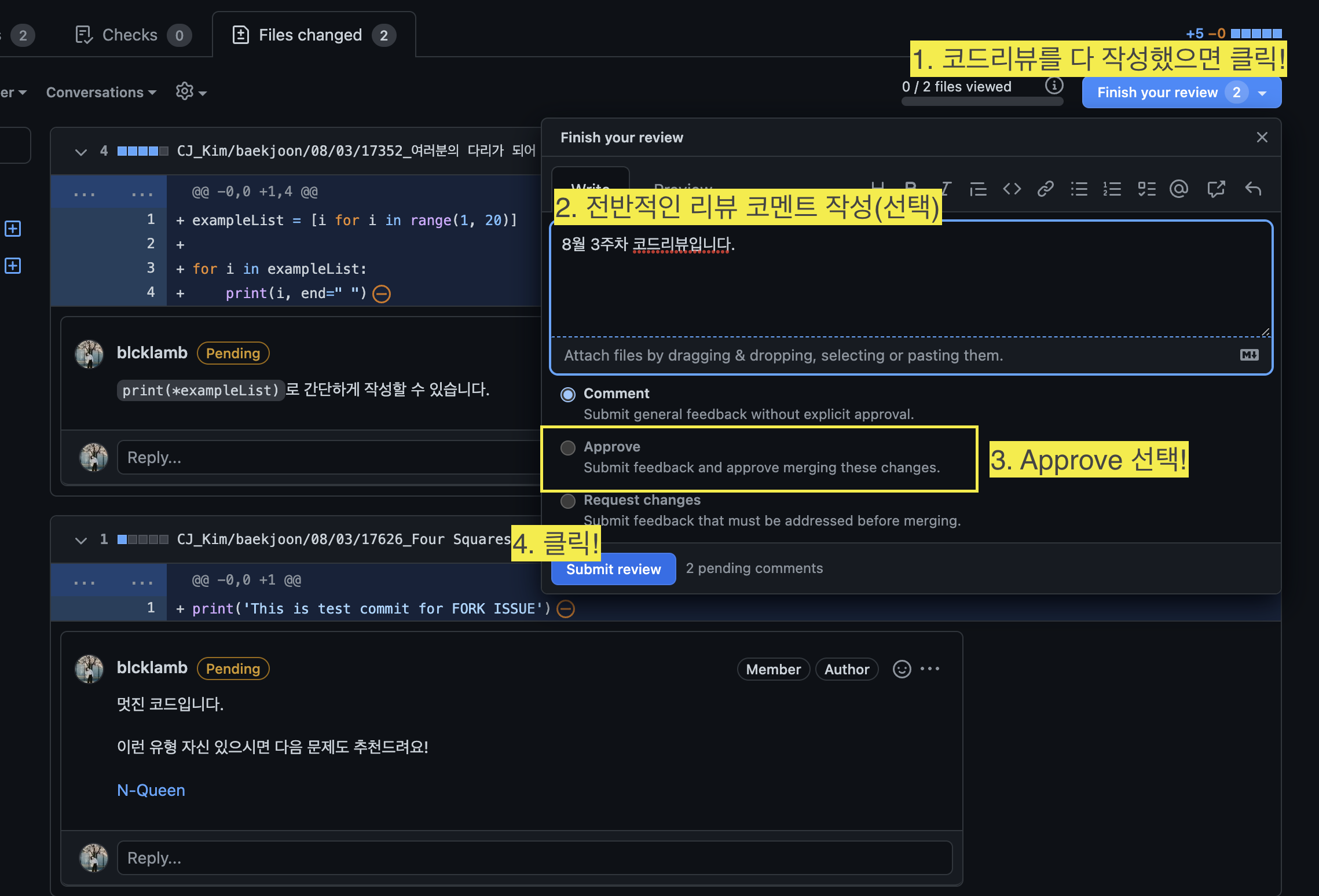Select the Comment radio option
The width and height of the screenshot is (1319, 896).
[x=568, y=394]
